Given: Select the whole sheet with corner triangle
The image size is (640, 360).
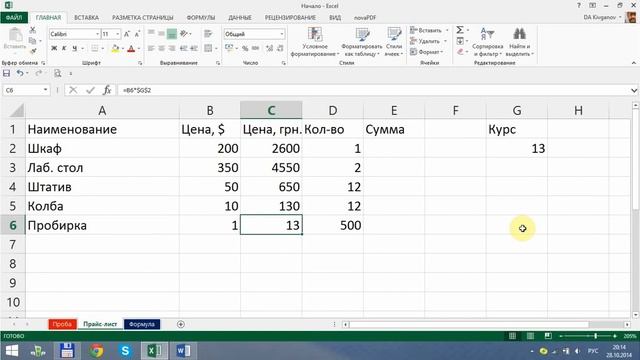Looking at the screenshot, I should pyautogui.click(x=16, y=110).
